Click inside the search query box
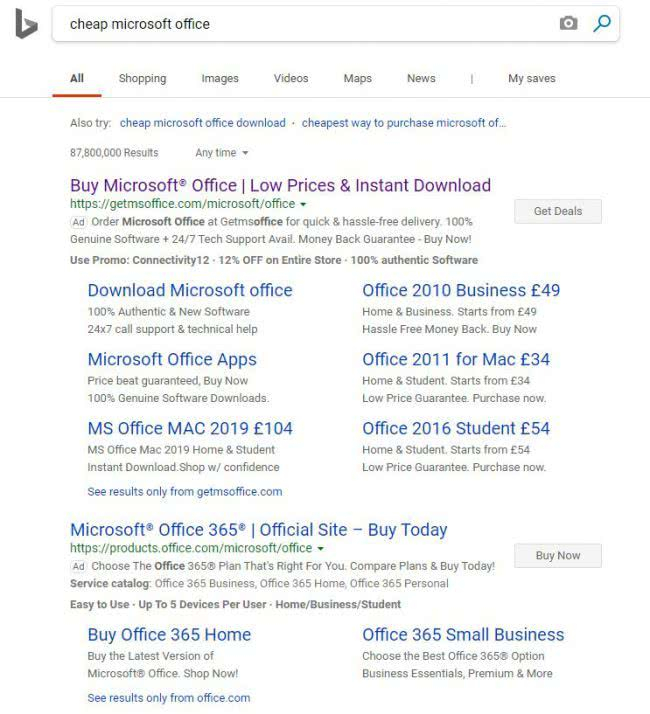This screenshot has width=650, height=714. pyautogui.click(x=300, y=24)
